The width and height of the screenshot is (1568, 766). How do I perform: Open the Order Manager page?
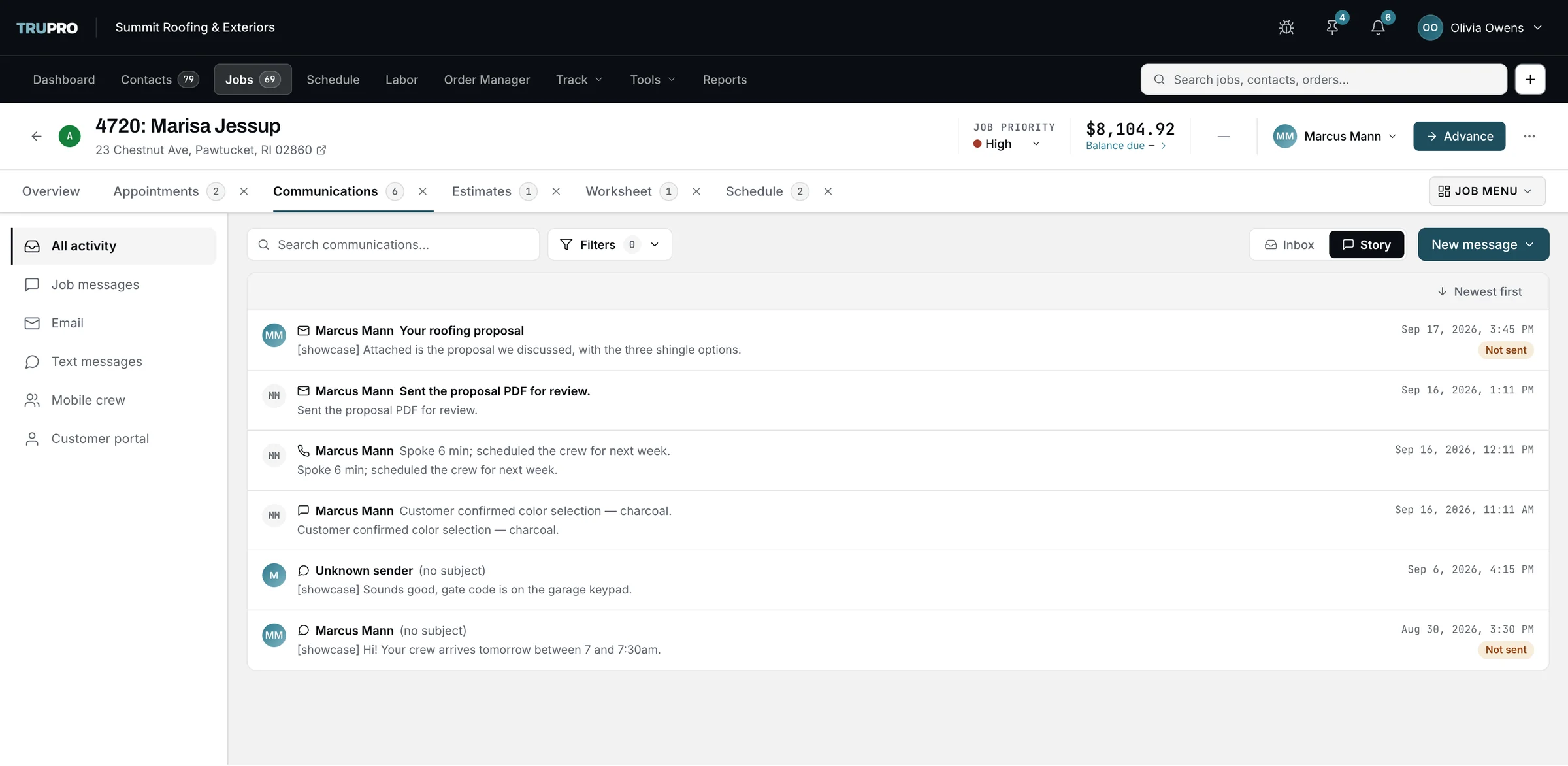487,80
